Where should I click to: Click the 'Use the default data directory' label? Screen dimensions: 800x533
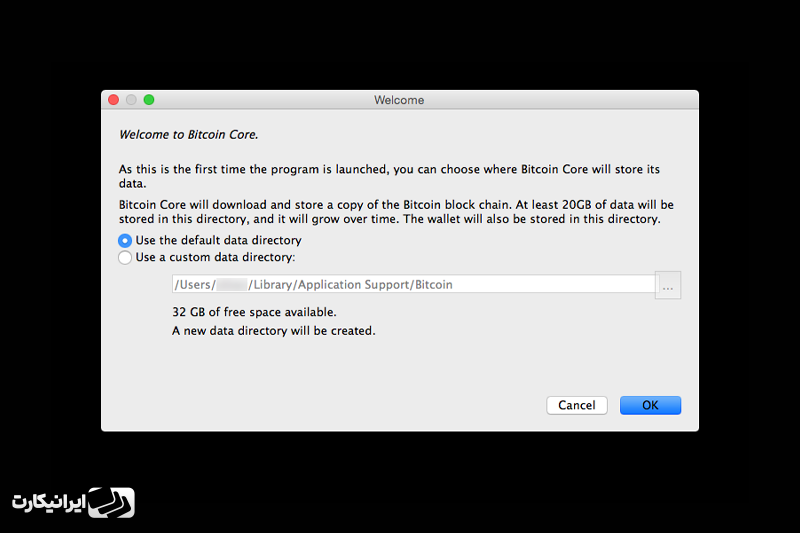tap(218, 240)
